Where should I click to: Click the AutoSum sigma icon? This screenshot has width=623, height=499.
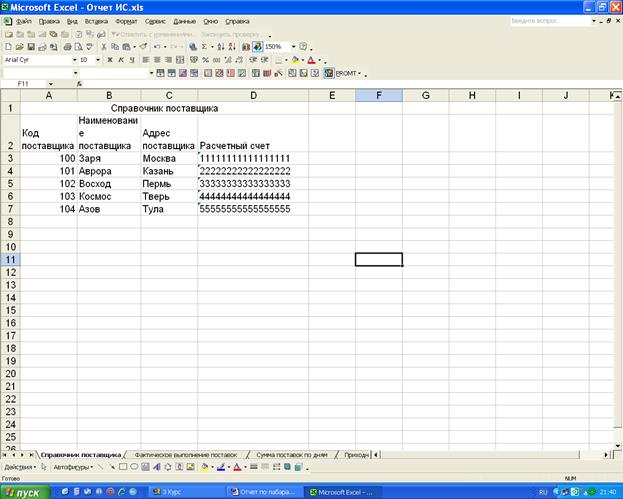coord(204,47)
